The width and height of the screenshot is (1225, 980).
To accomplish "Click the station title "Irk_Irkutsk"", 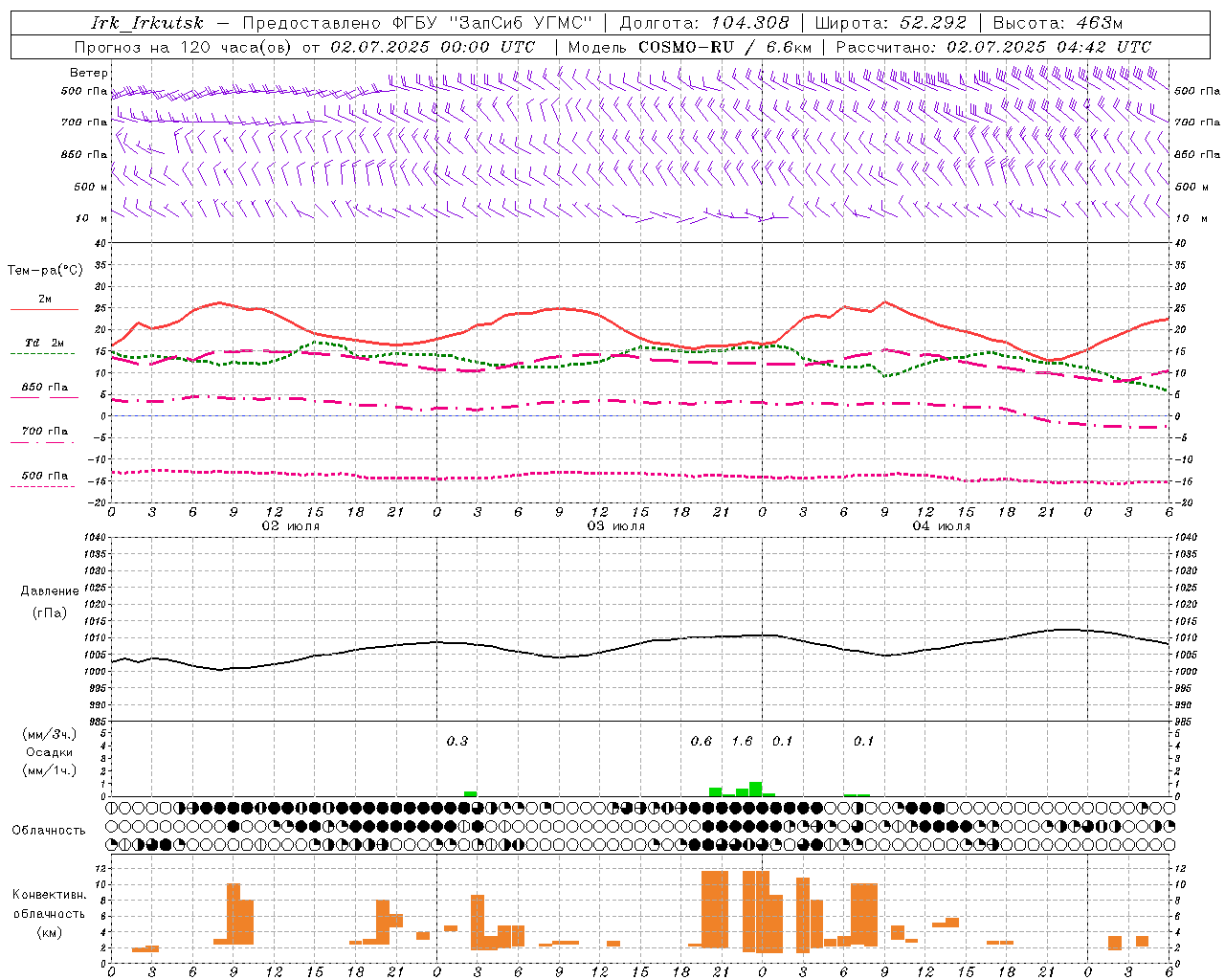I will coord(147,23).
